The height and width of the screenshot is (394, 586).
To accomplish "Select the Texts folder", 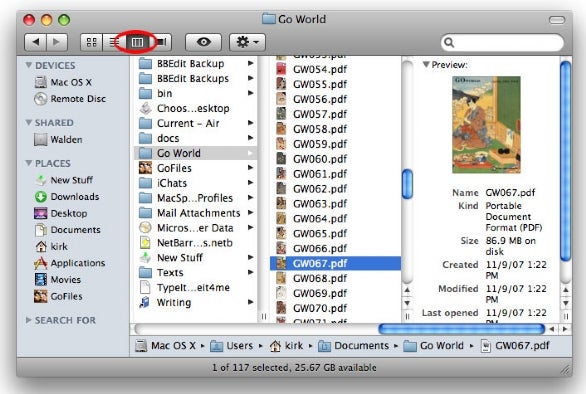I will (x=196, y=273).
